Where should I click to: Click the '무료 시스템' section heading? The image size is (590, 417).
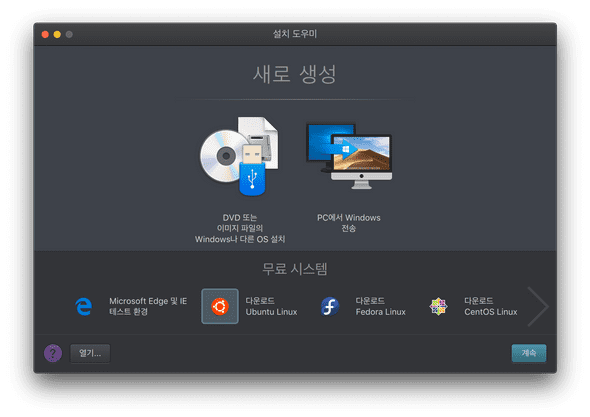tap(295, 269)
